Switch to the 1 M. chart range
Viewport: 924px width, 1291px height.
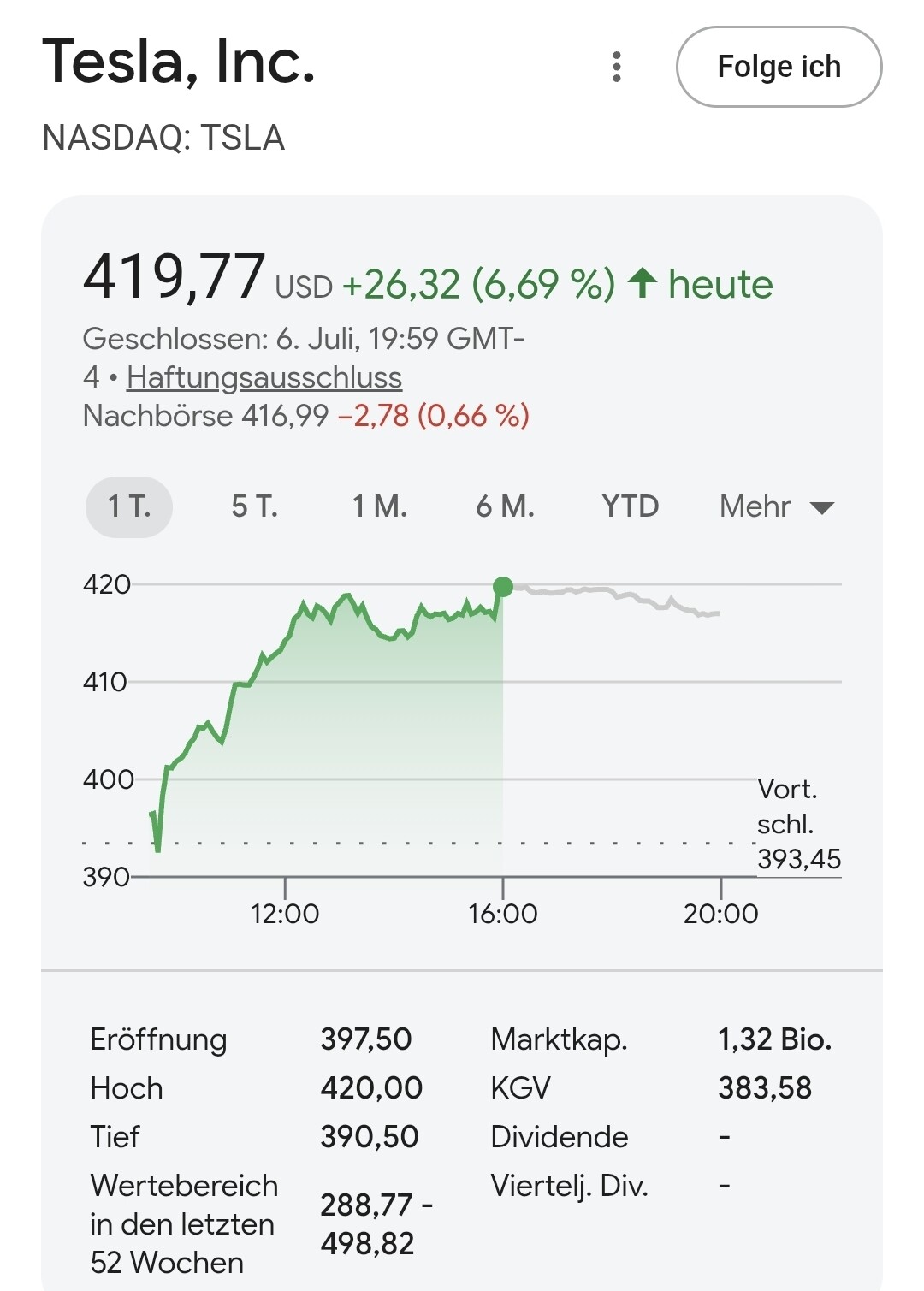point(380,506)
